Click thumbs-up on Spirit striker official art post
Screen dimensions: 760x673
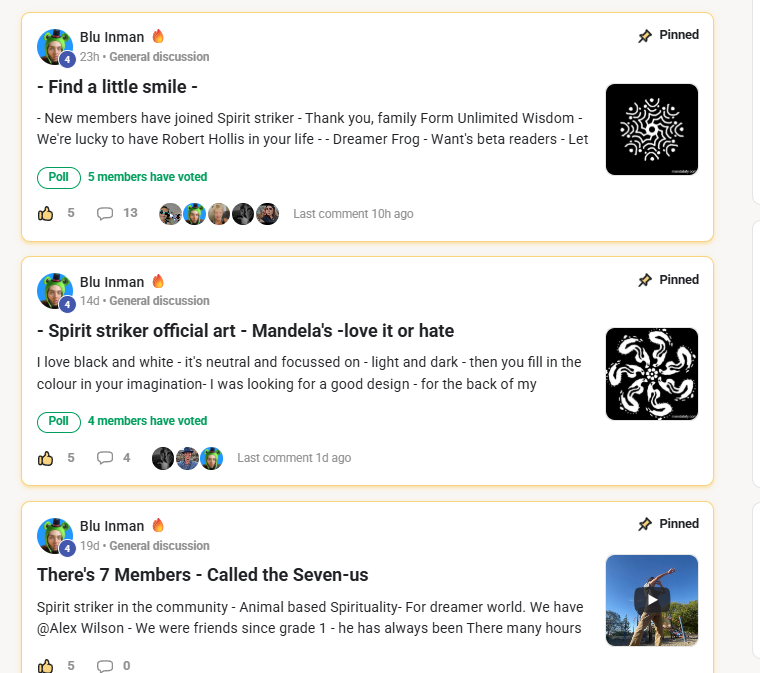46,458
